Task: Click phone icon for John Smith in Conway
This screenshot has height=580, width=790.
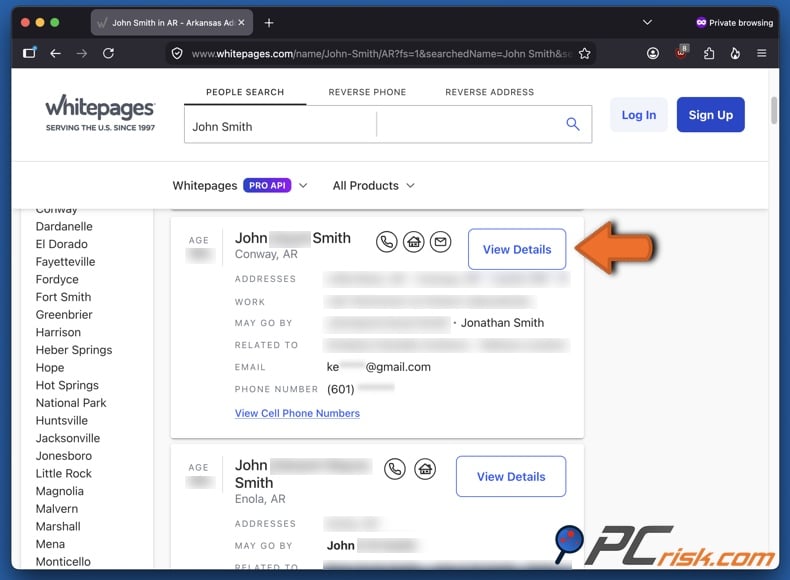Action: [386, 242]
